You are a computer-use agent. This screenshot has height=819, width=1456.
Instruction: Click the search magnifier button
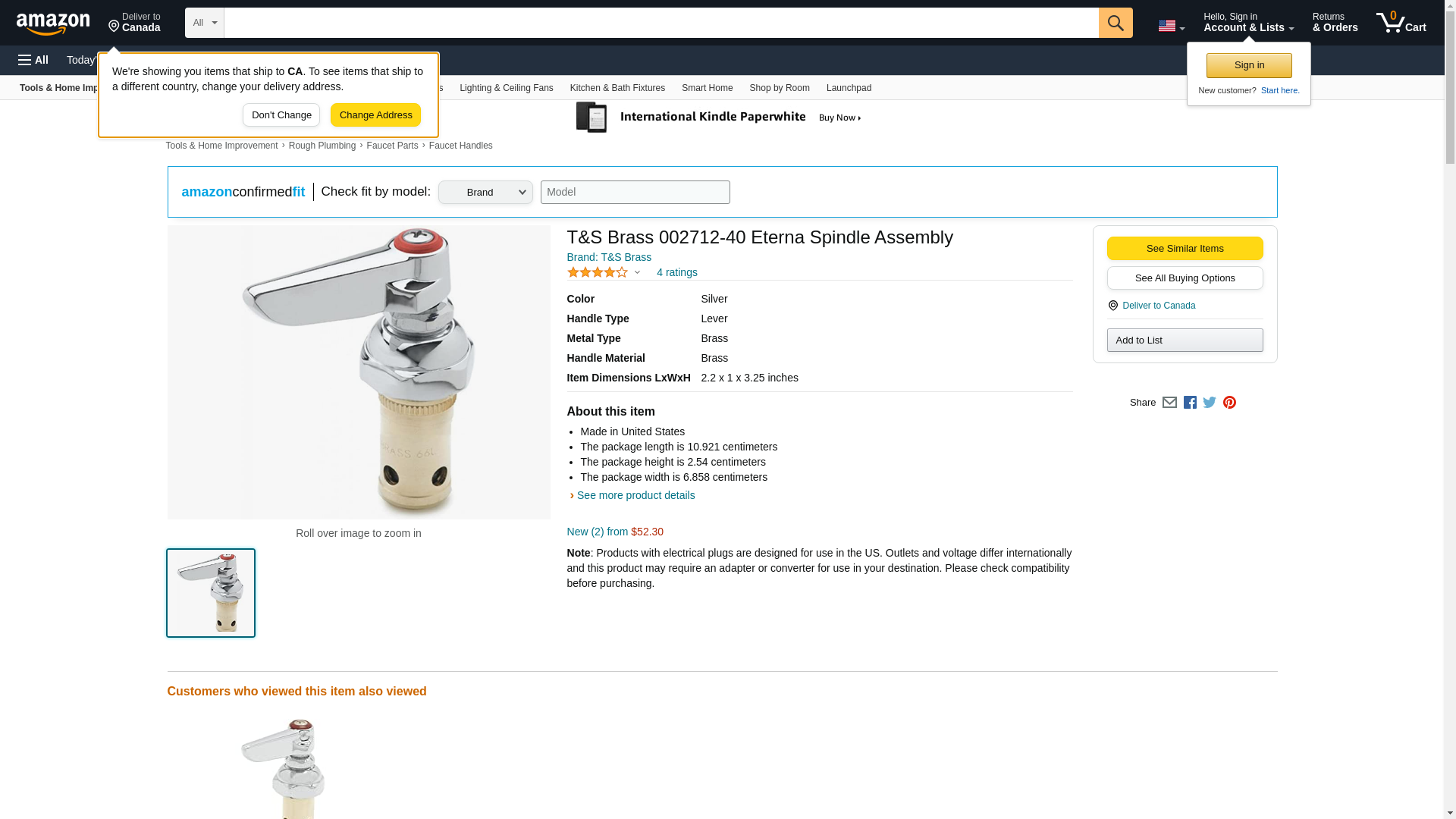pos(1115,23)
